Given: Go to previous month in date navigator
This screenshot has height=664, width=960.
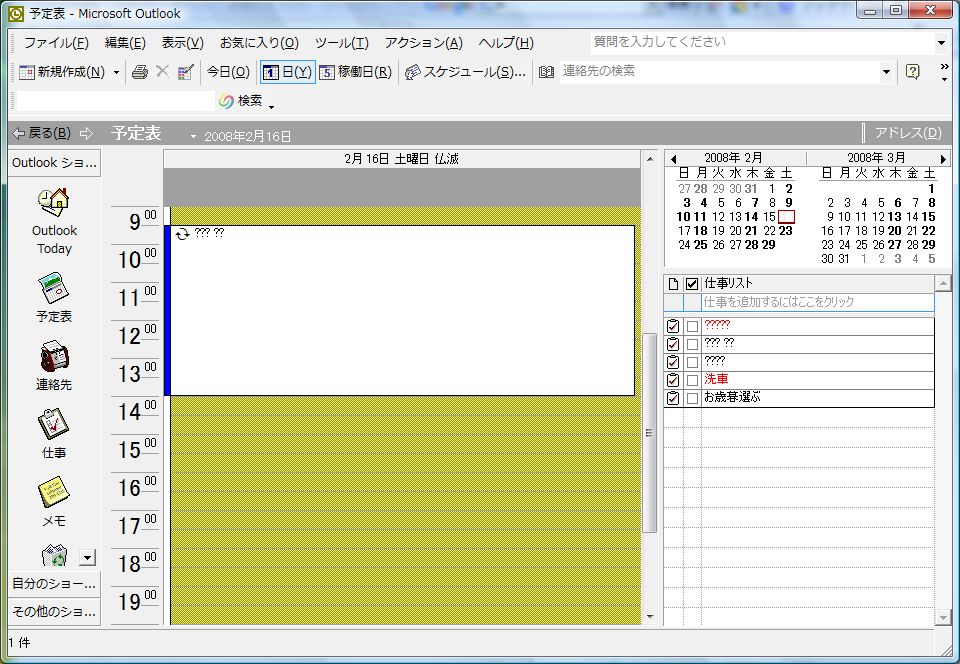Looking at the screenshot, I should 673,159.
